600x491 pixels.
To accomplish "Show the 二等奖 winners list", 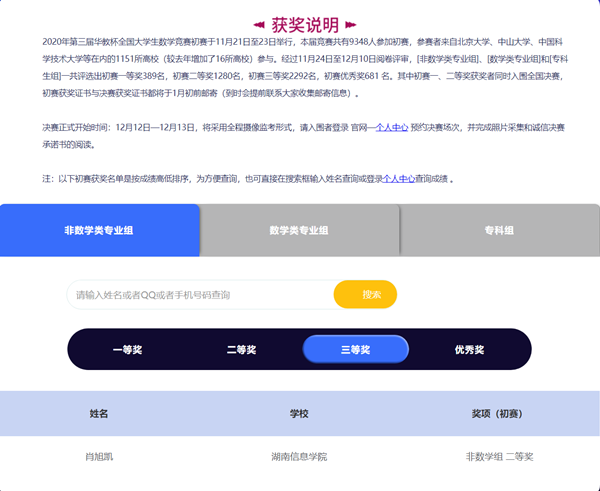I will [241, 349].
